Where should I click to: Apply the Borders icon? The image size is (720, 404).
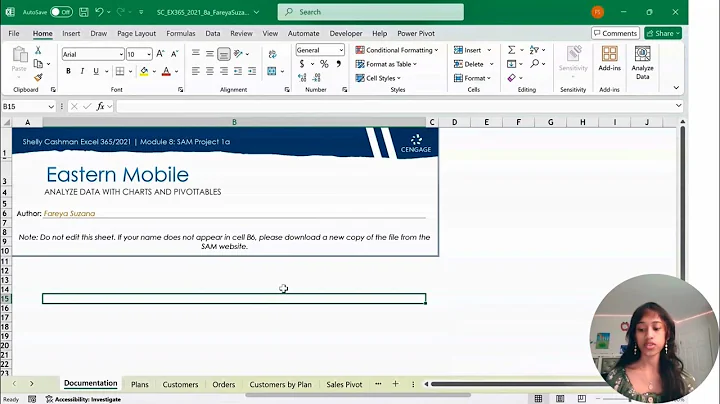(120, 71)
